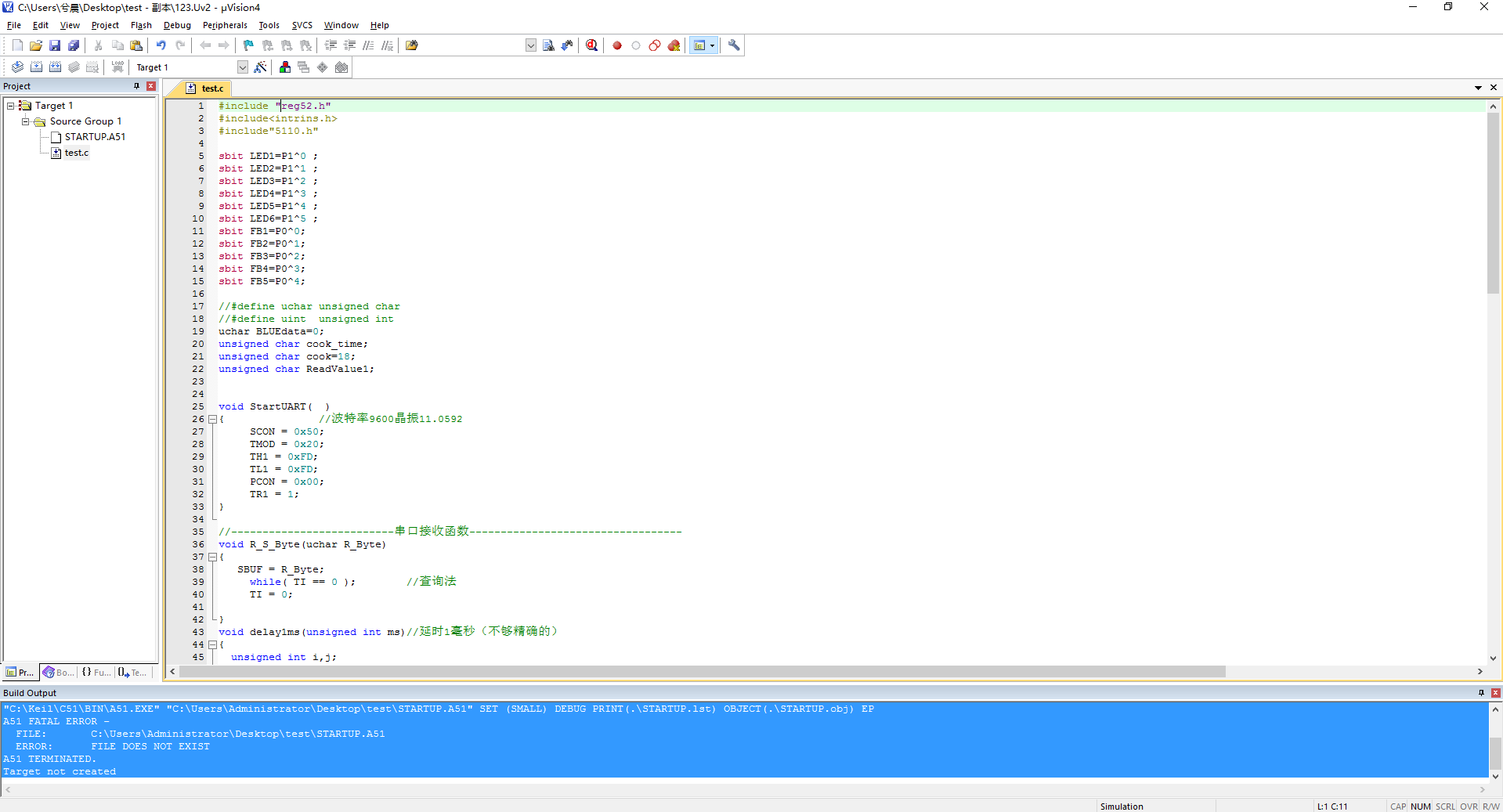Switch to the Project panel tab

pyautogui.click(x=20, y=672)
